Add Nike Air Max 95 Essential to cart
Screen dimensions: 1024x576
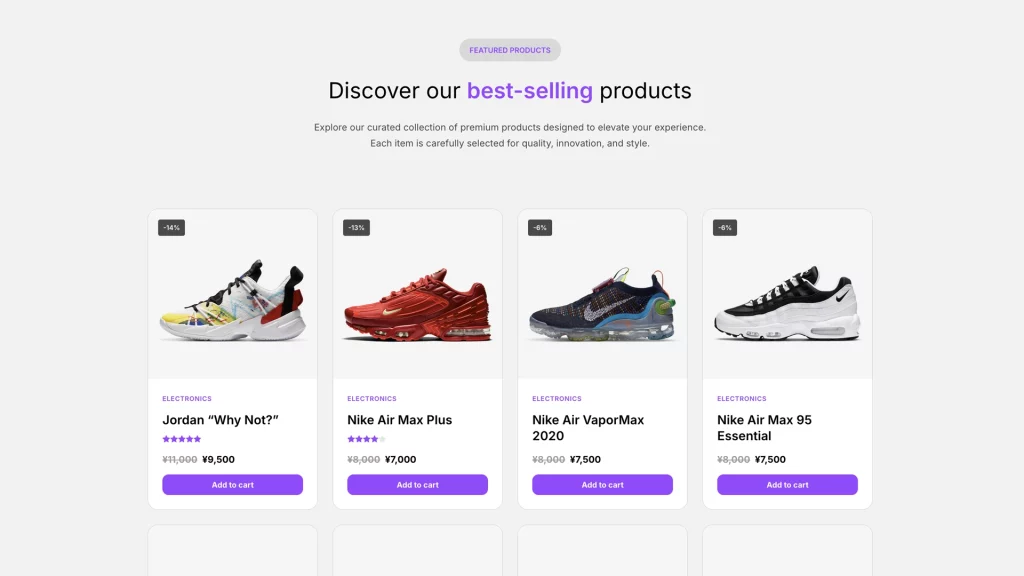point(787,485)
